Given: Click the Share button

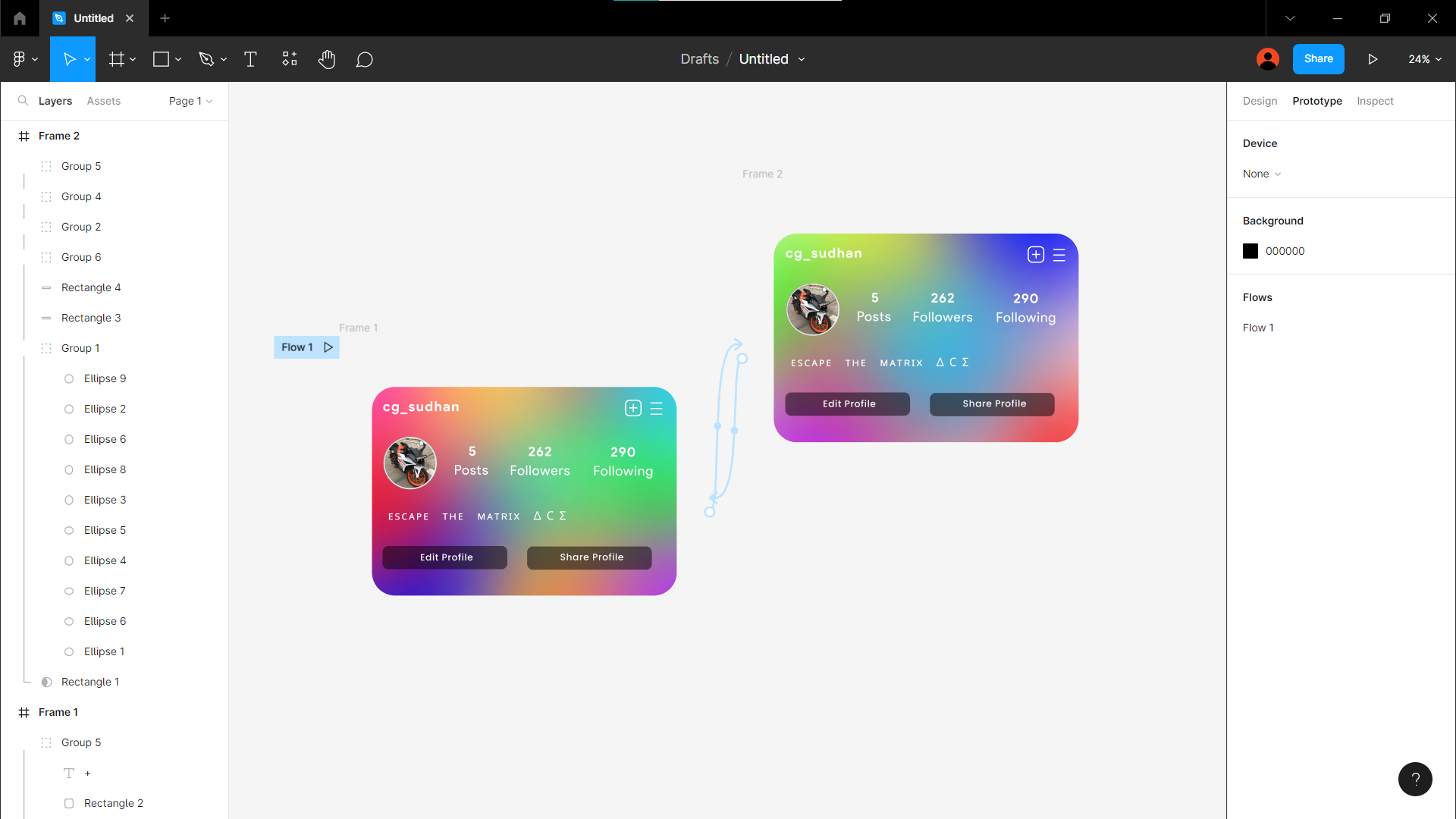Looking at the screenshot, I should pyautogui.click(x=1318, y=58).
